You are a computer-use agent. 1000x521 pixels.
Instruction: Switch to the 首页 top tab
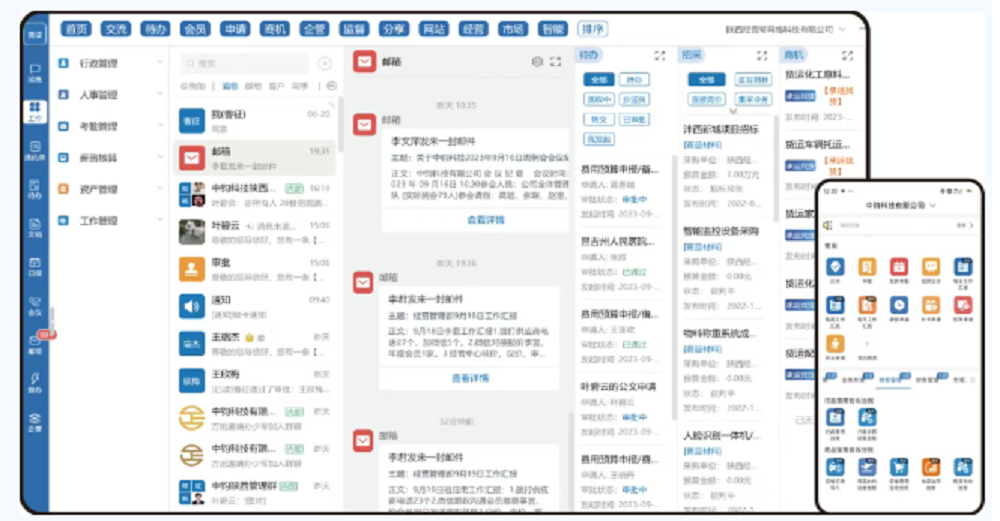(x=76, y=30)
